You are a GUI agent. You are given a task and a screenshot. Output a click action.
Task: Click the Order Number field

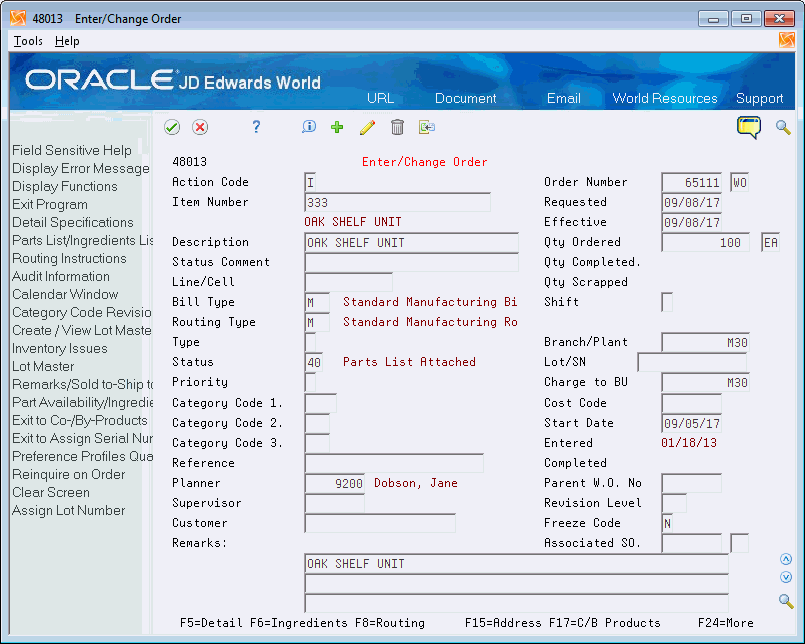(692, 182)
